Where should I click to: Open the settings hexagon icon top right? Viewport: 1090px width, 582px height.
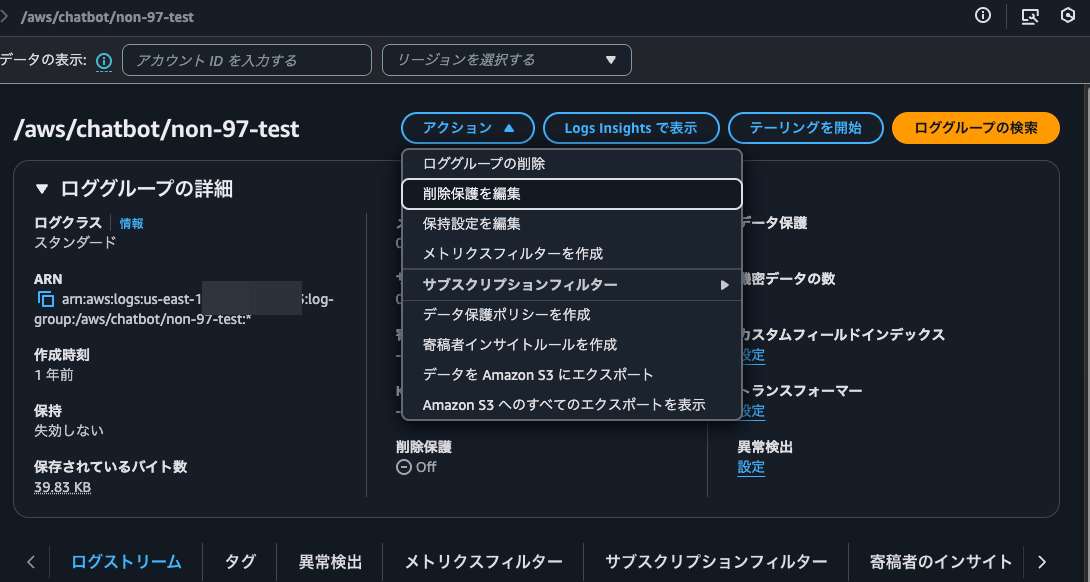pos(1068,16)
